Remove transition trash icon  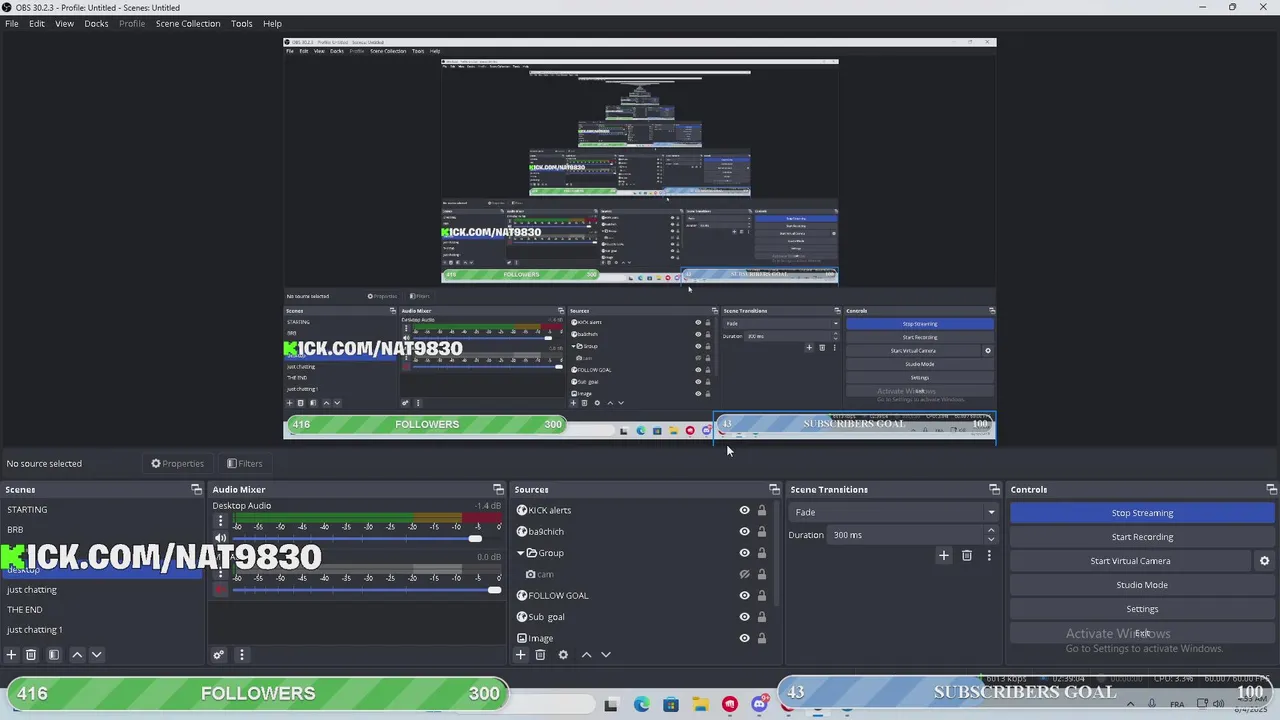966,555
